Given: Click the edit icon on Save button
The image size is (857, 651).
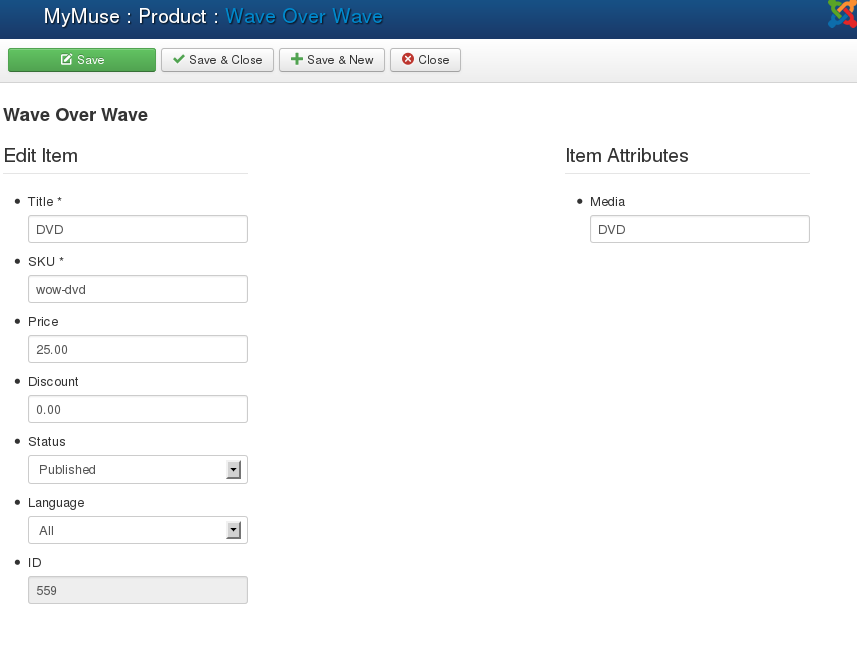Looking at the screenshot, I should (x=67, y=60).
